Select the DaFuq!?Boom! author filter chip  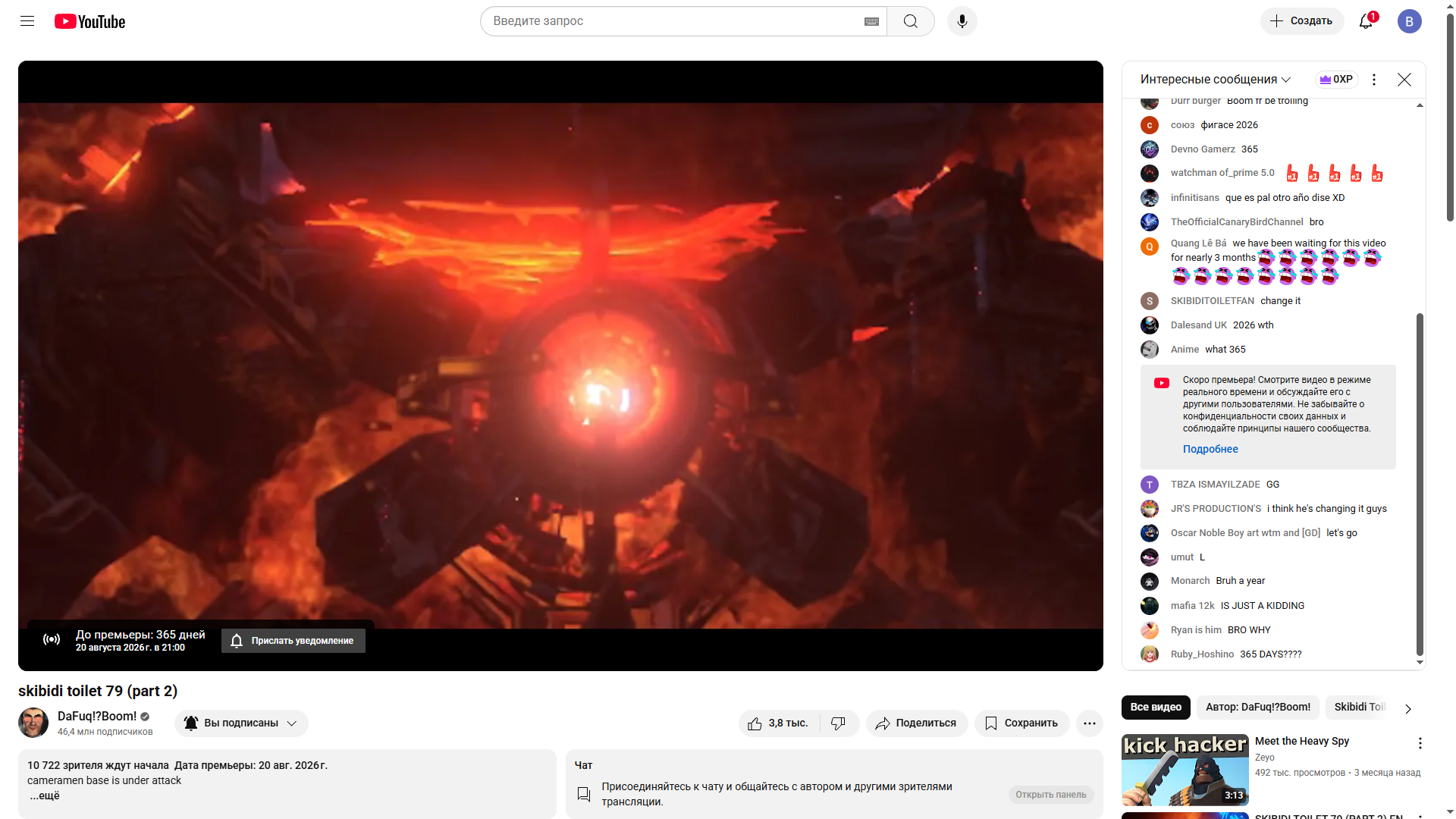coord(1257,708)
